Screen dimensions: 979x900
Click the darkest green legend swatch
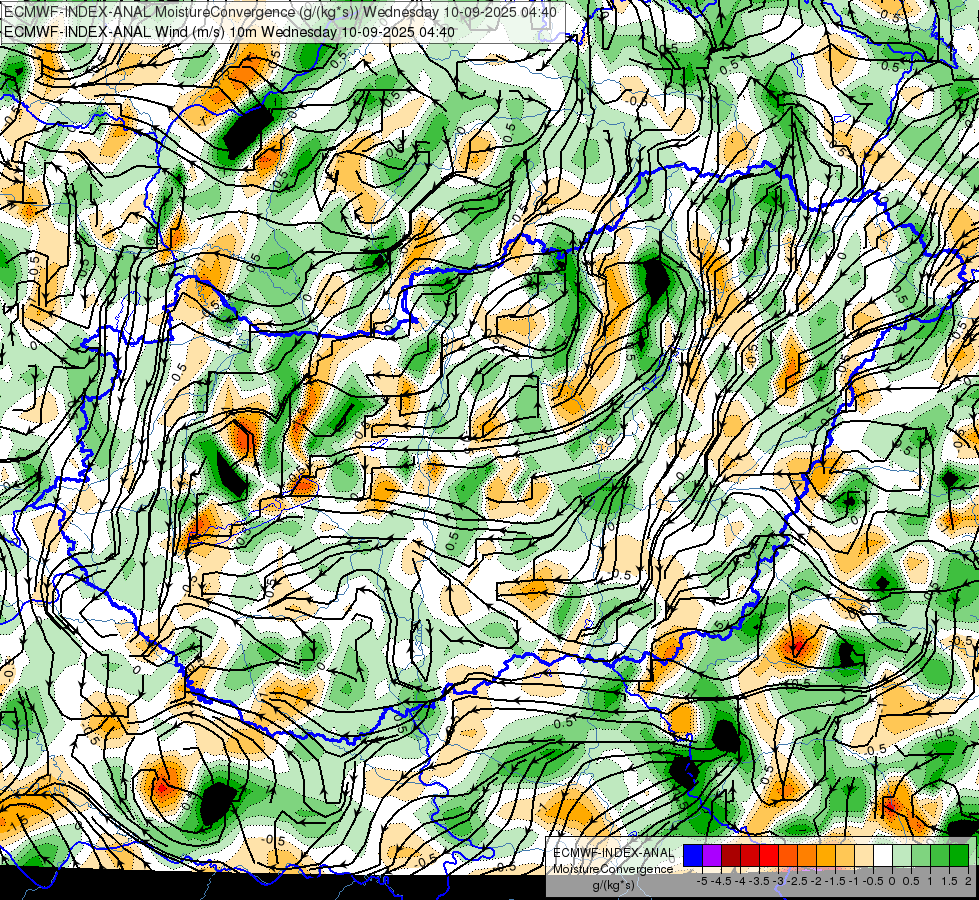coord(959,856)
